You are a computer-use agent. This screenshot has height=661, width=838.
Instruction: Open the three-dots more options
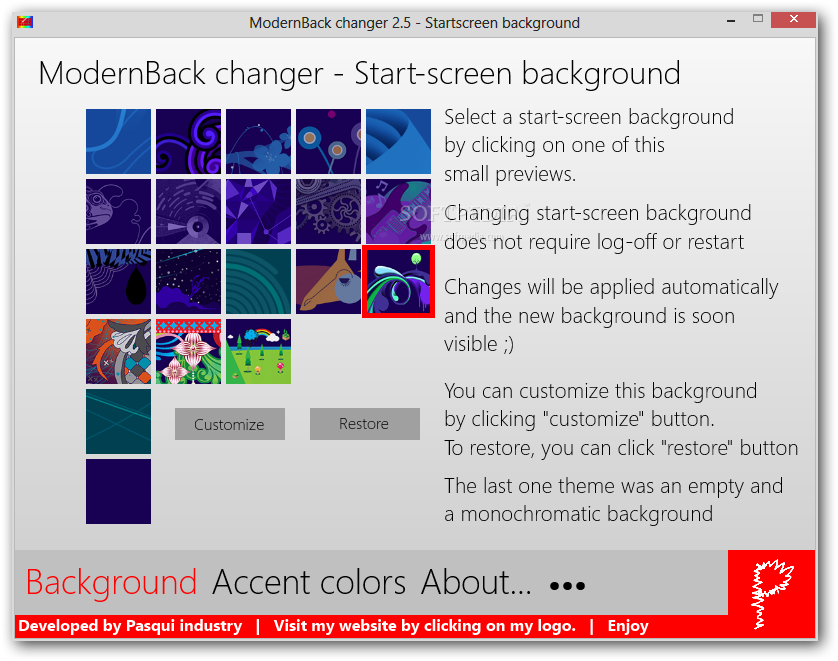(x=567, y=586)
